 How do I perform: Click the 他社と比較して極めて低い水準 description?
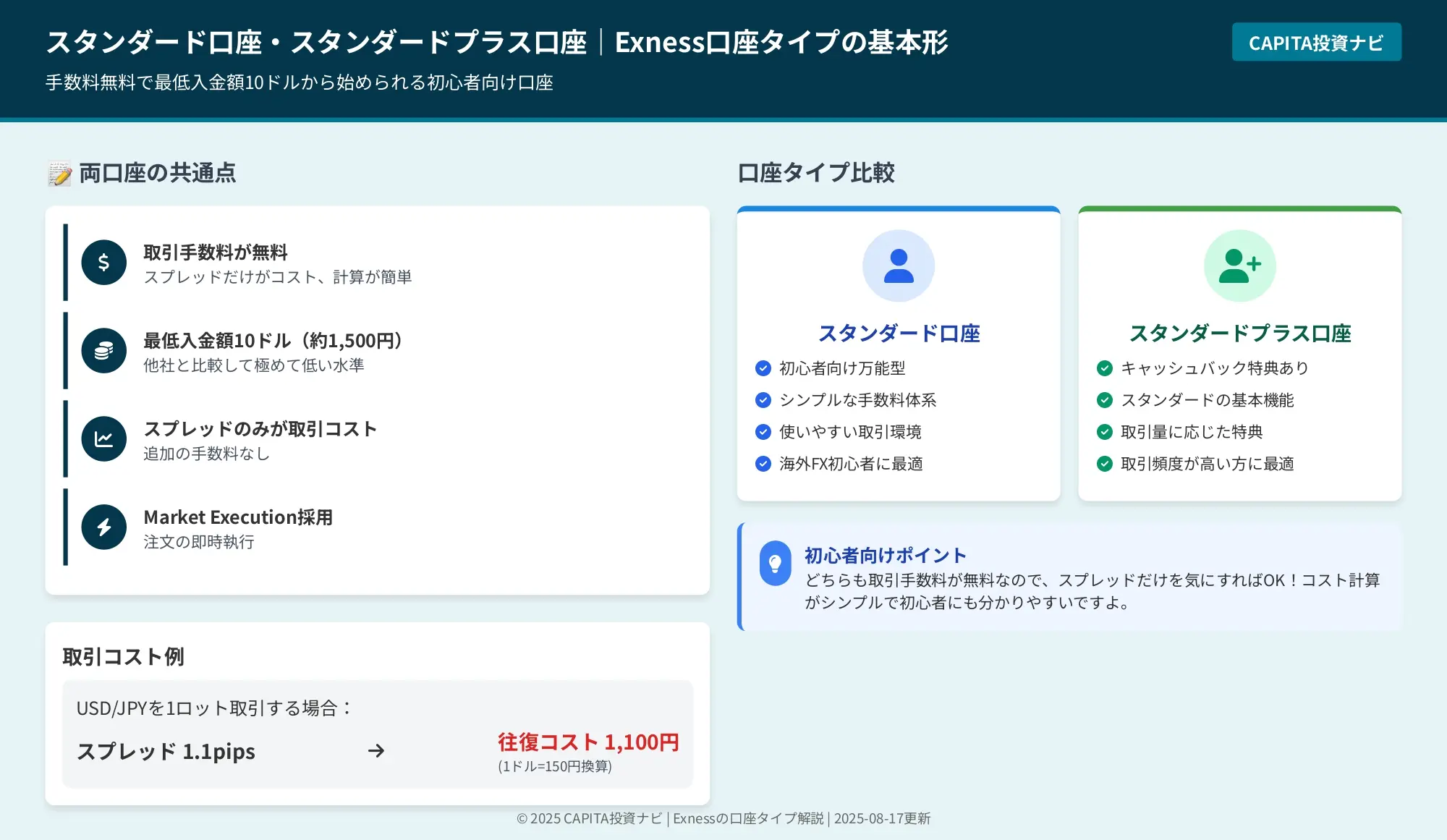[254, 365]
